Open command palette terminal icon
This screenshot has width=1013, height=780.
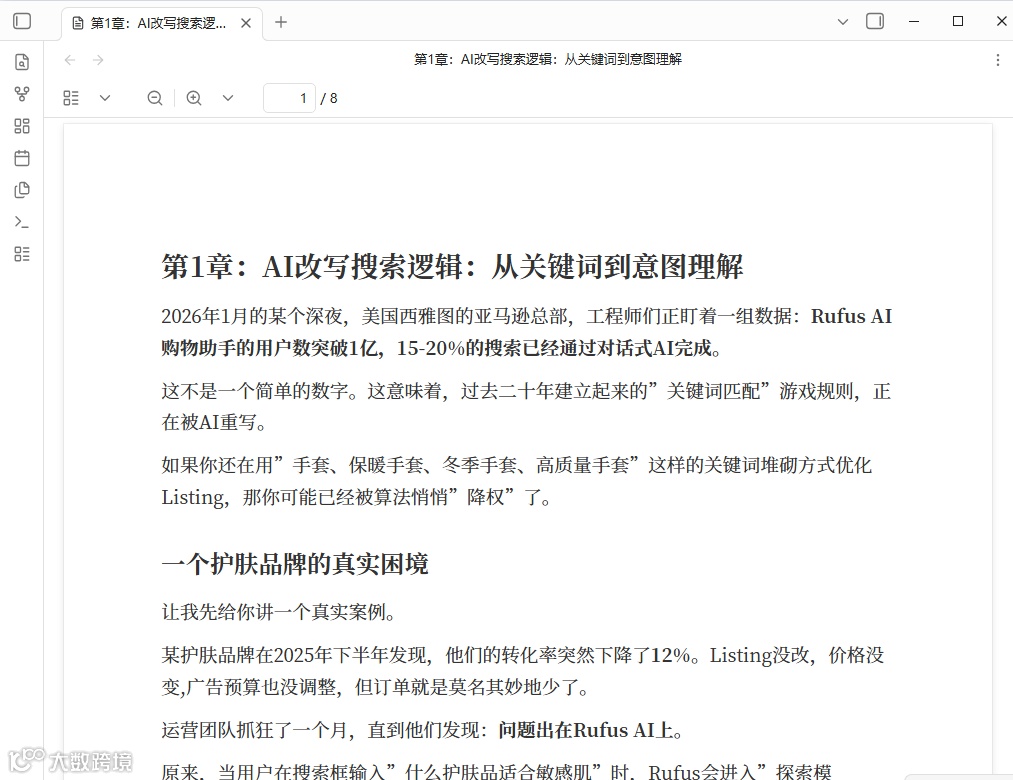pos(22,222)
